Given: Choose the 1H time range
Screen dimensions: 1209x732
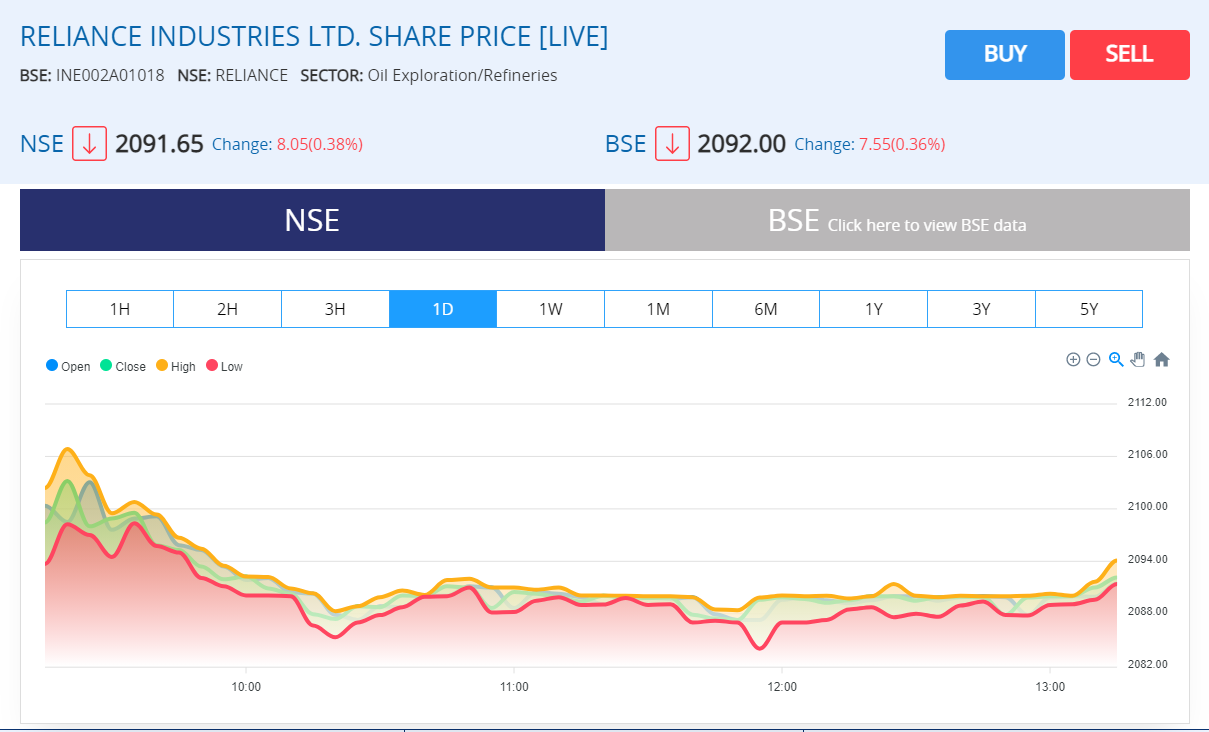Looking at the screenshot, I should (x=120, y=309).
